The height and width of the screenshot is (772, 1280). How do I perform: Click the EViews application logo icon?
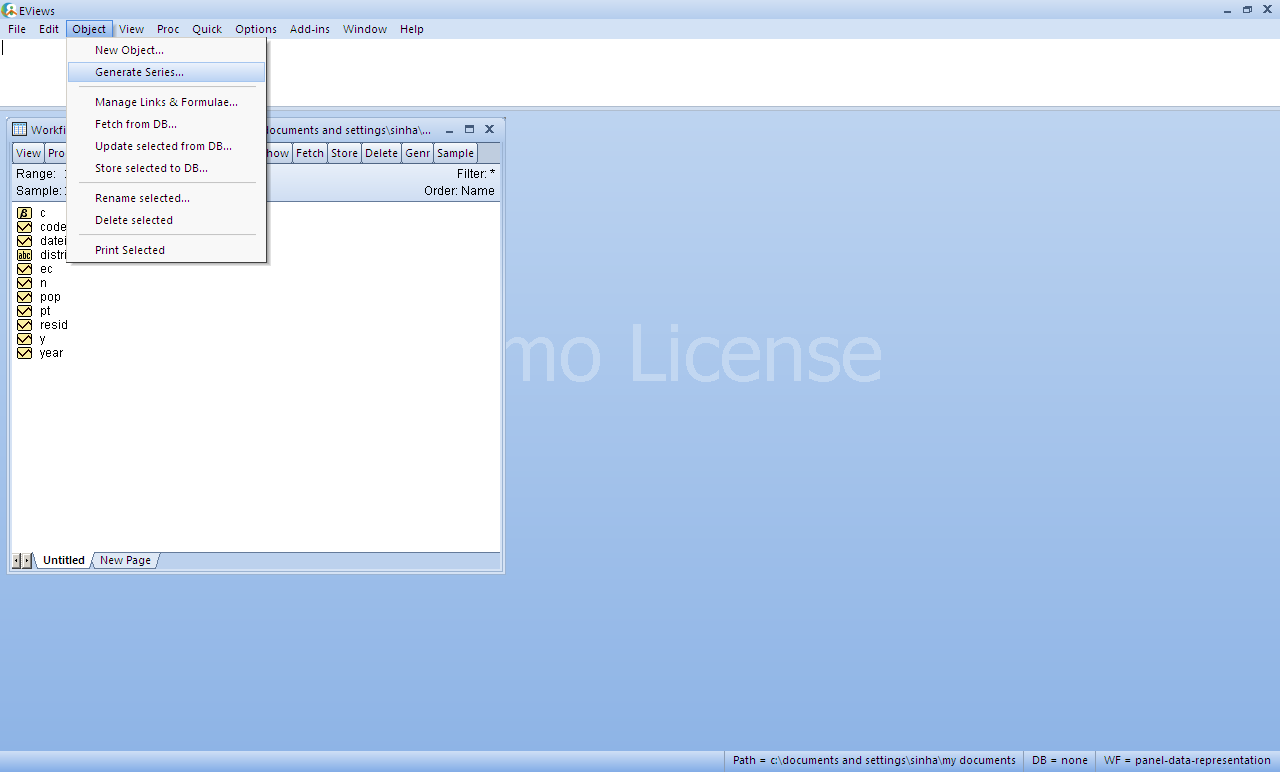point(10,10)
